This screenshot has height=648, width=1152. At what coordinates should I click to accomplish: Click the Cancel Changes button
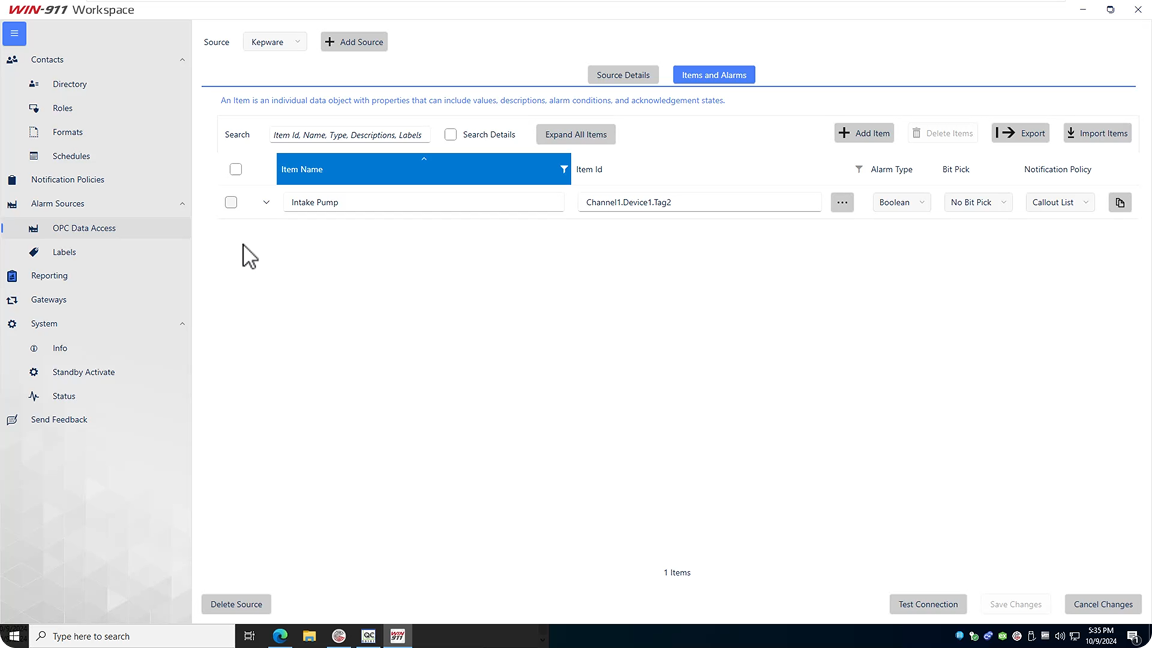click(x=1103, y=604)
